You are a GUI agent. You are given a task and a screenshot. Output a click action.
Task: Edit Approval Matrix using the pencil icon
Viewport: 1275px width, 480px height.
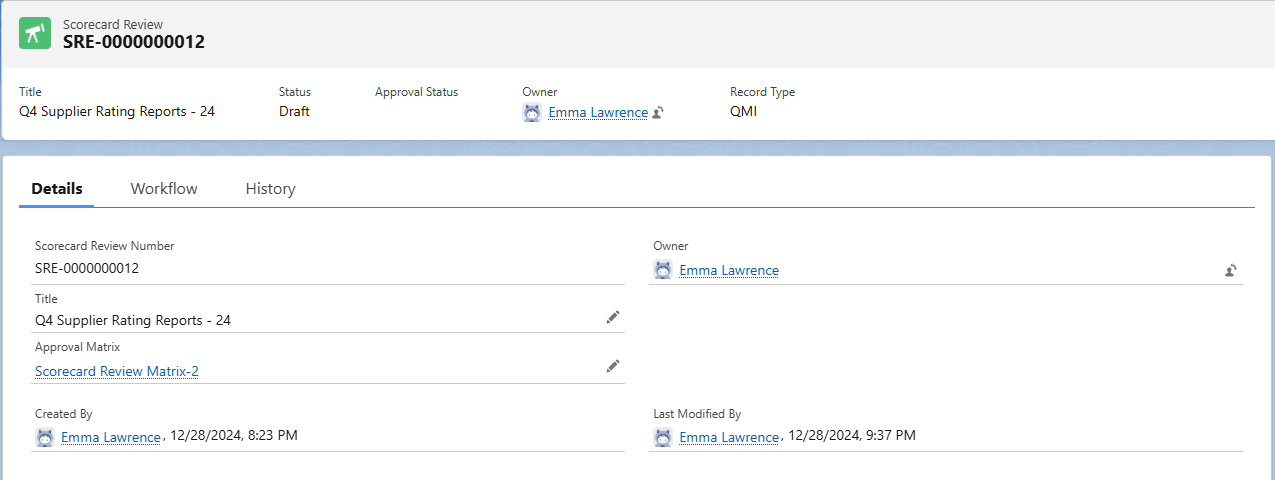pyautogui.click(x=613, y=366)
